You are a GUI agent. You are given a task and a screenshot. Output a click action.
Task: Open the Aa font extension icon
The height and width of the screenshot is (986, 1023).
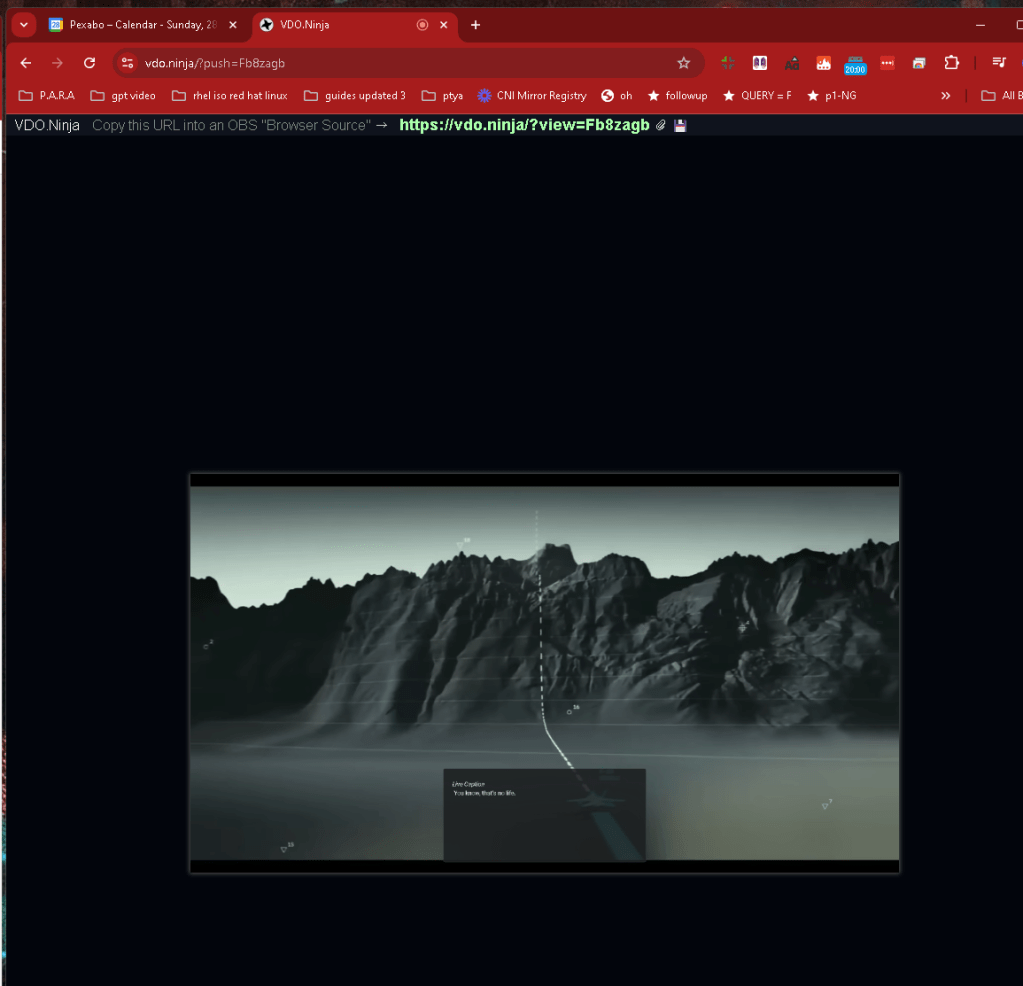tap(791, 63)
